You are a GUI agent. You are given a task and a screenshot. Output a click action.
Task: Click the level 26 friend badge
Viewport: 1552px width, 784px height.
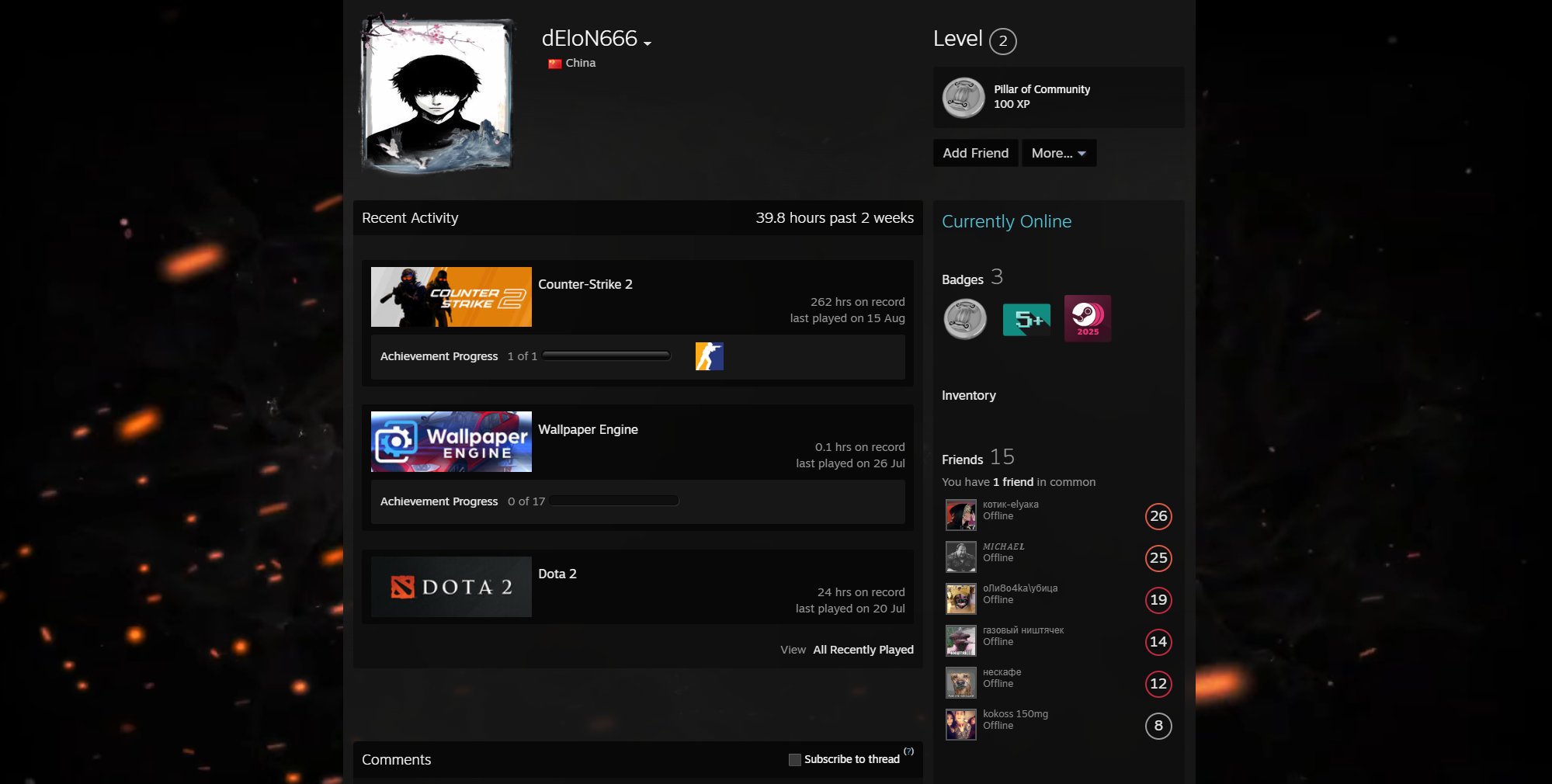click(x=1158, y=516)
